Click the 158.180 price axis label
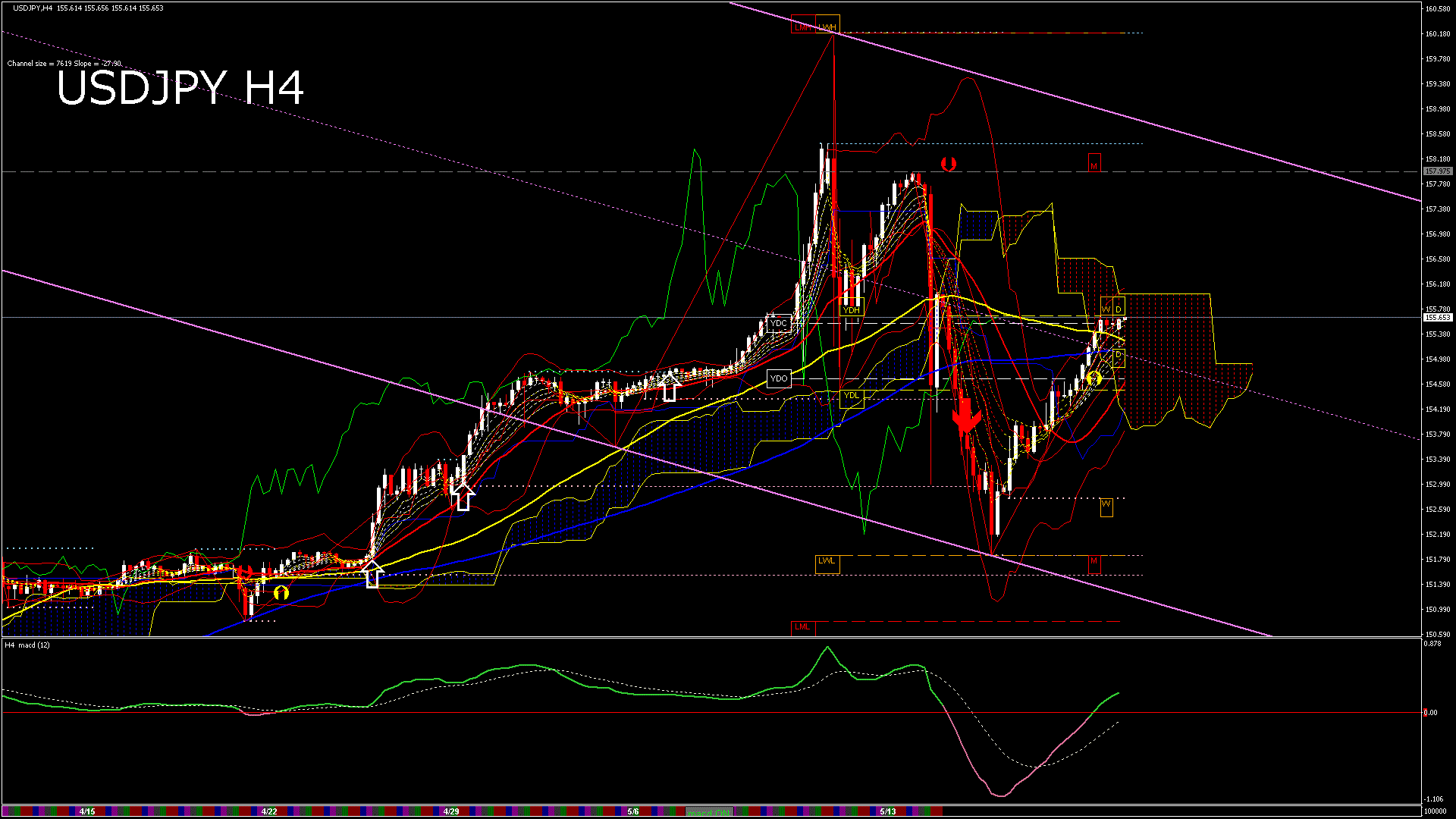 (1438, 159)
